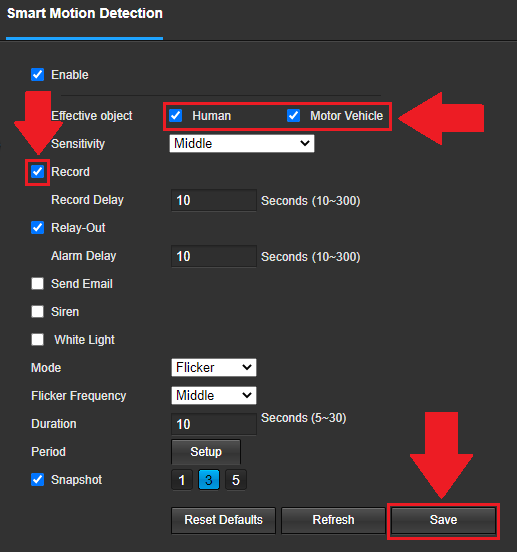
Task: Open the Sensitivity dropdown
Action: [242, 144]
